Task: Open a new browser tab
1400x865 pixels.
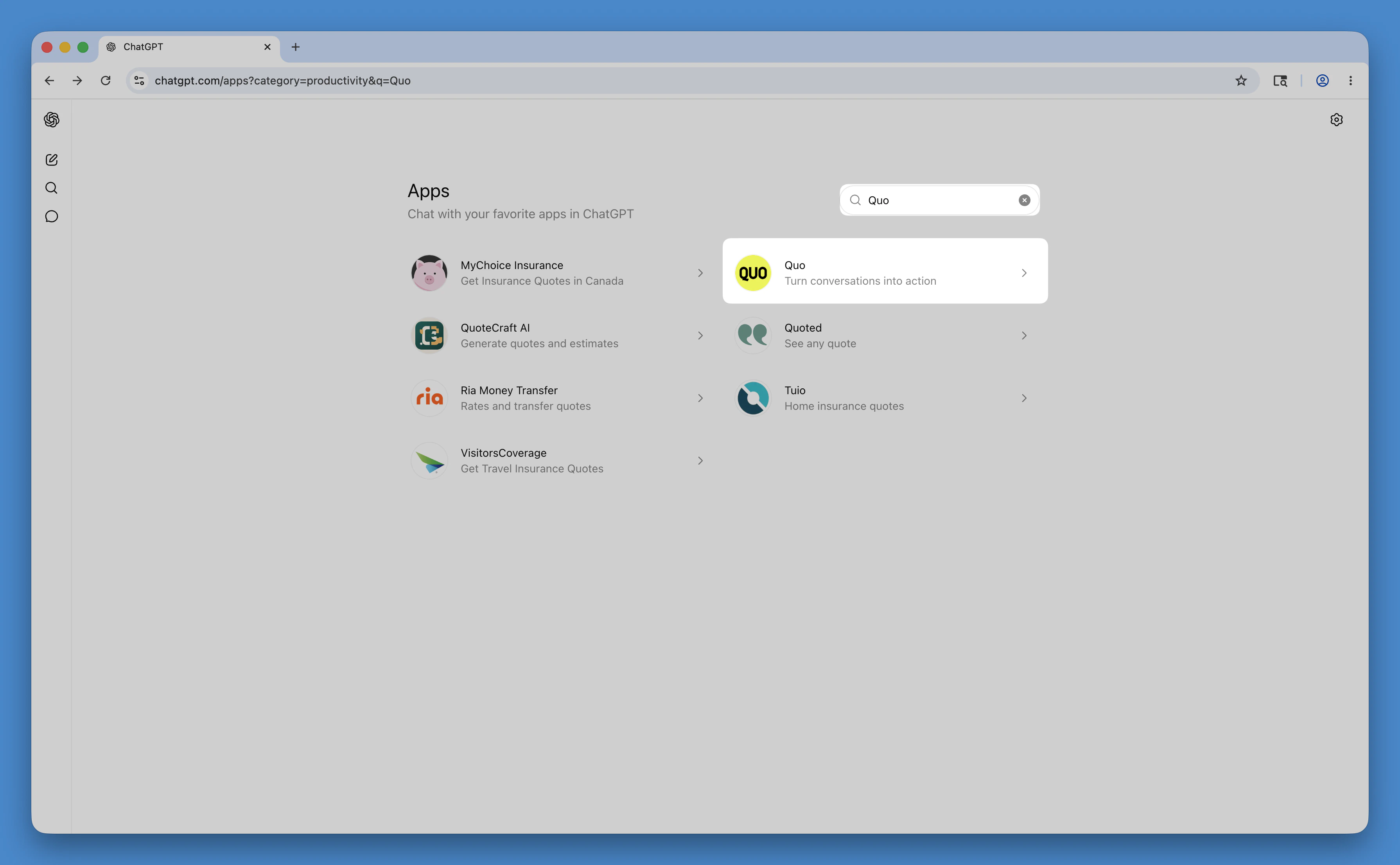Action: pyautogui.click(x=295, y=47)
